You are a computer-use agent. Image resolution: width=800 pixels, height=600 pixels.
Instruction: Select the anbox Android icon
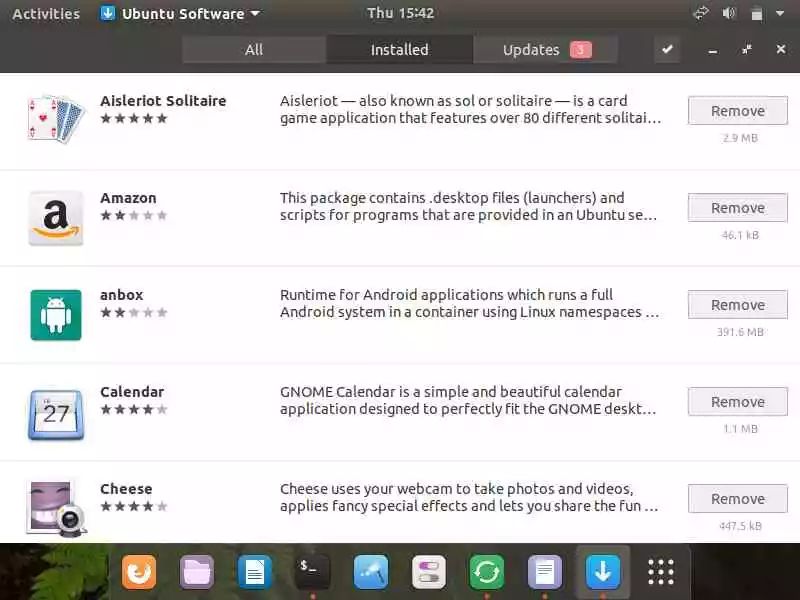(56, 315)
